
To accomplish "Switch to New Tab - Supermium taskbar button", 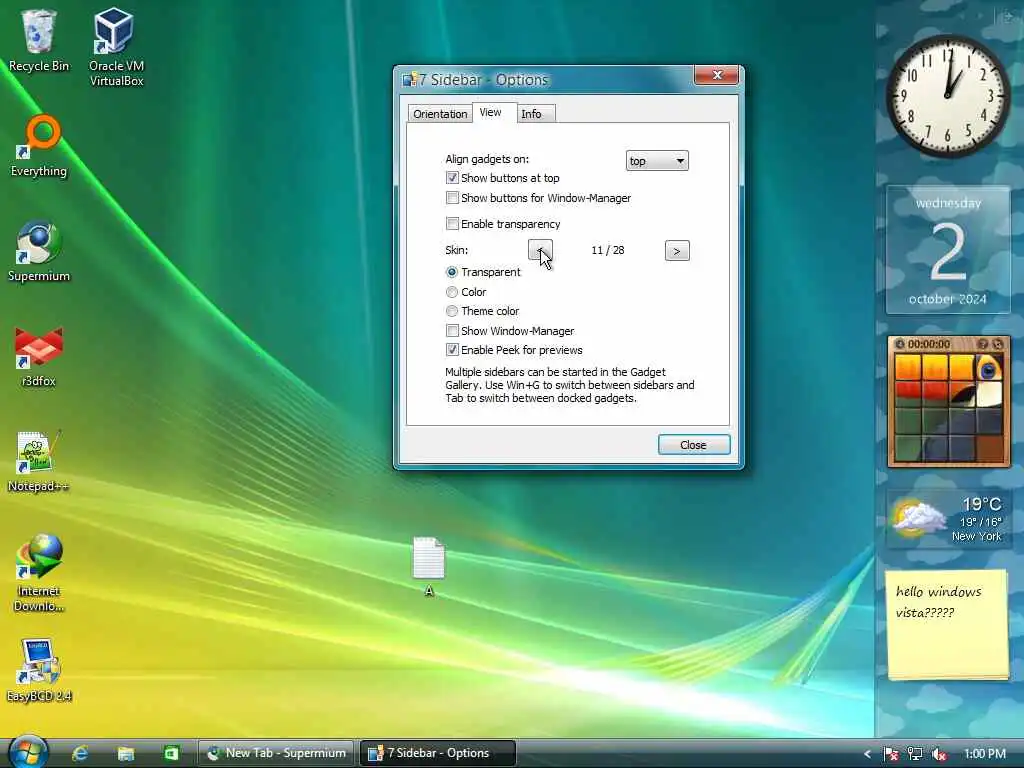I will click(x=276, y=753).
